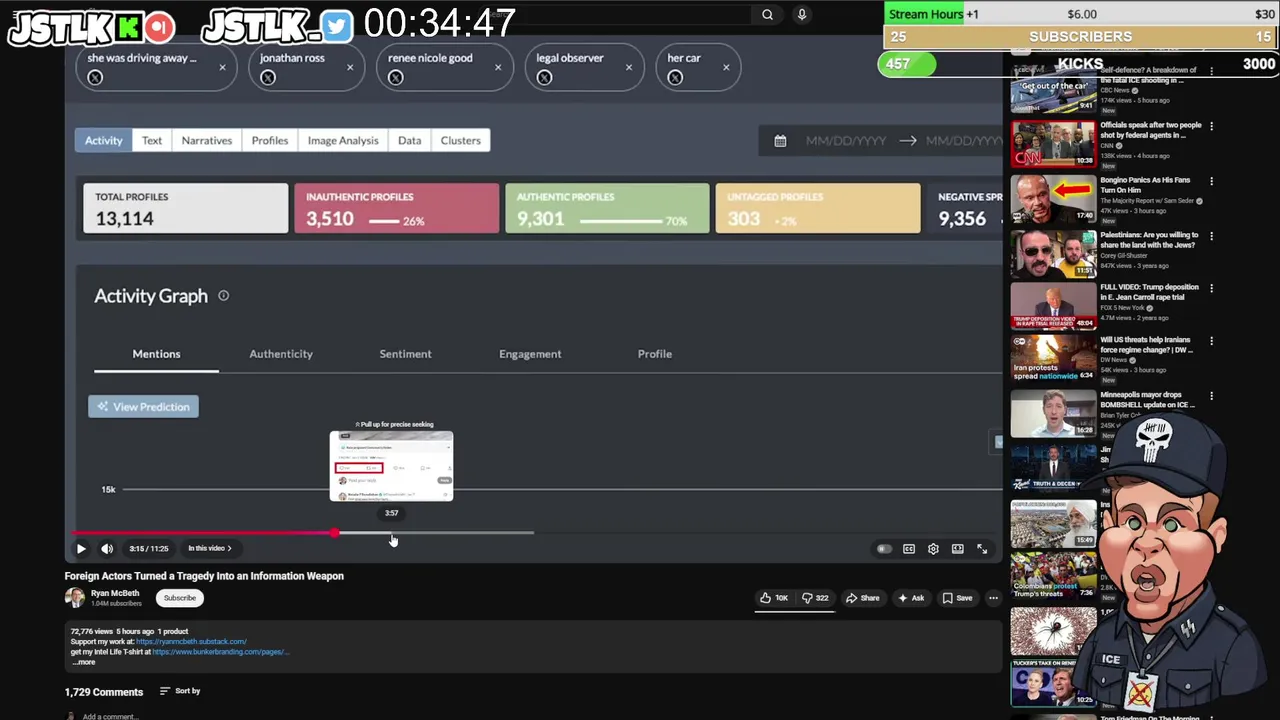Switch to the Clusters tab
Viewport: 1280px width, 720px height.
461,140
